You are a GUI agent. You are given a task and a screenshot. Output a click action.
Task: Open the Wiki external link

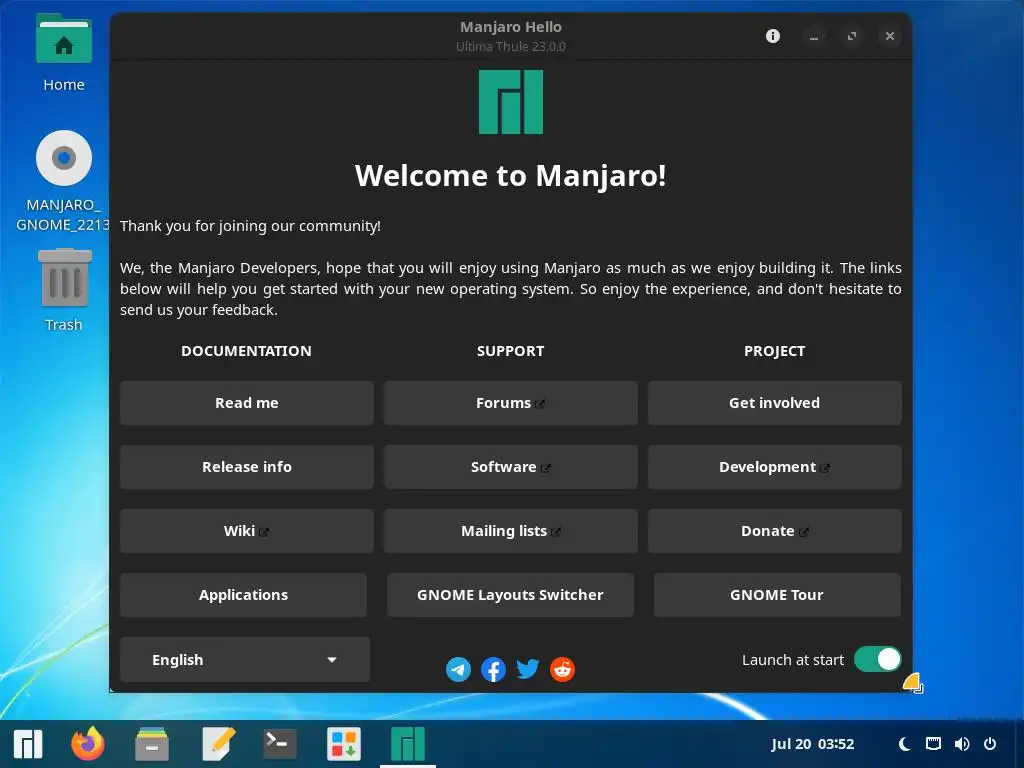point(247,531)
